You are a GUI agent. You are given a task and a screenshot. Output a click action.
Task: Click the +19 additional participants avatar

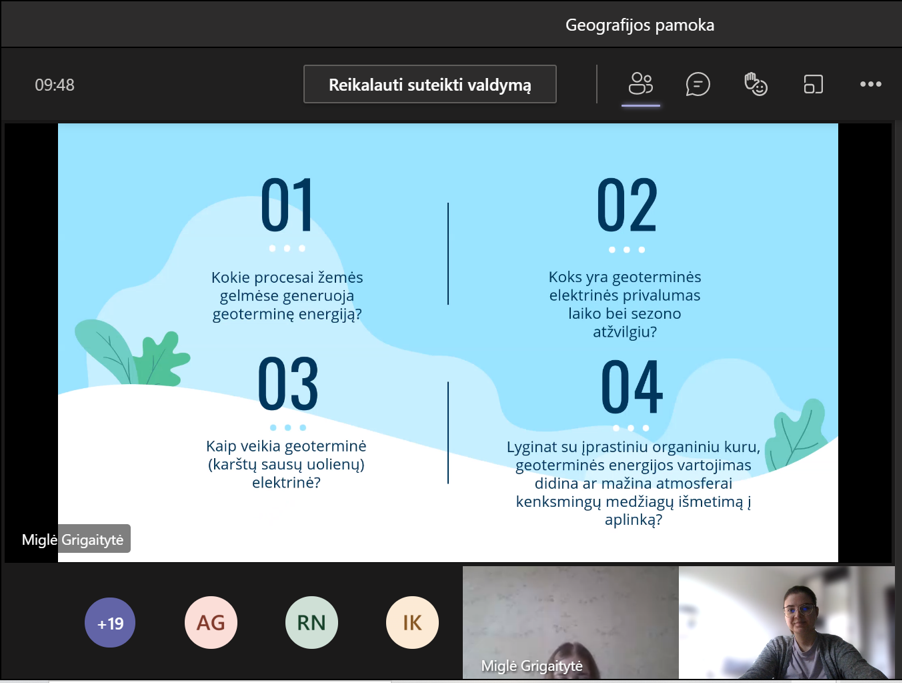[110, 623]
